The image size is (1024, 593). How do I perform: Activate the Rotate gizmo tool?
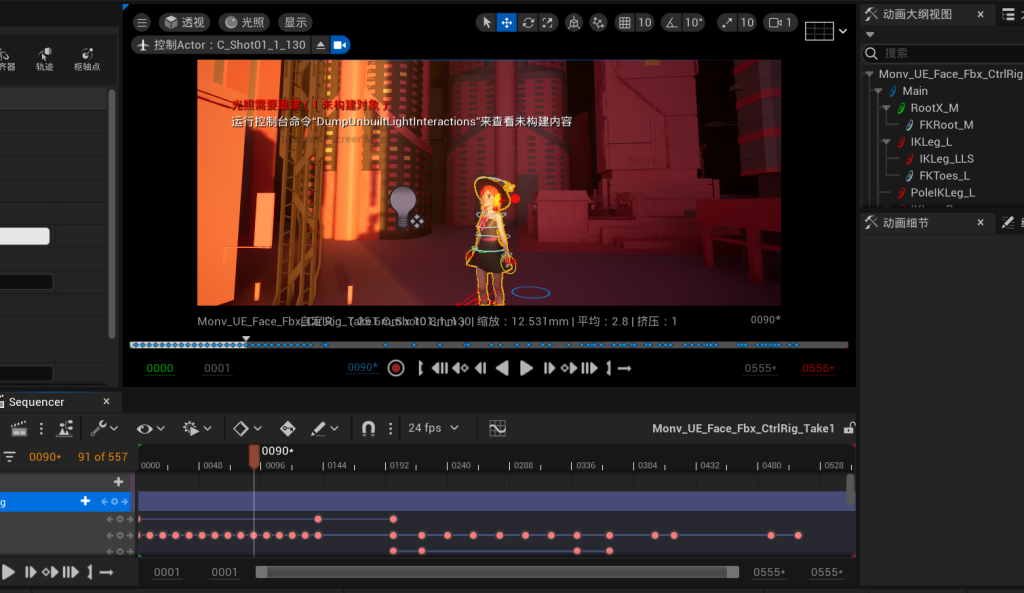click(528, 23)
